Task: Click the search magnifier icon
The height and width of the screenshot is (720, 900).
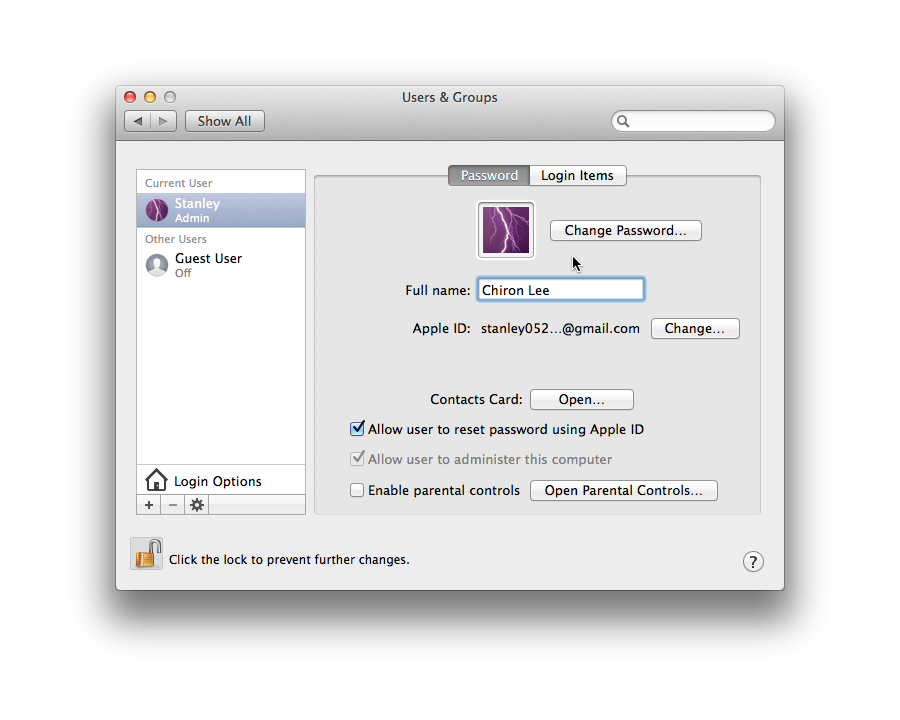Action: click(x=623, y=121)
